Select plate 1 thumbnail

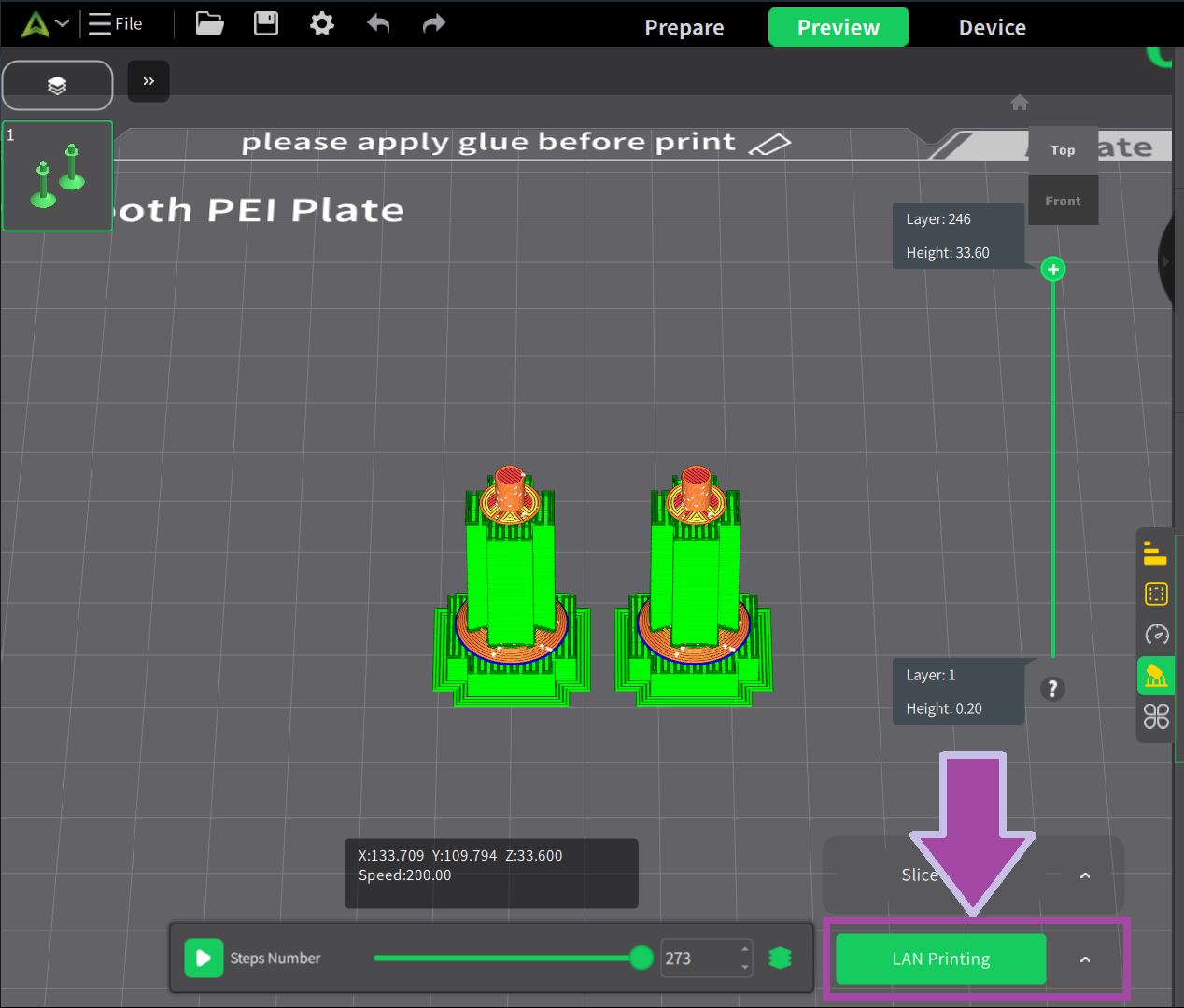pos(58,175)
